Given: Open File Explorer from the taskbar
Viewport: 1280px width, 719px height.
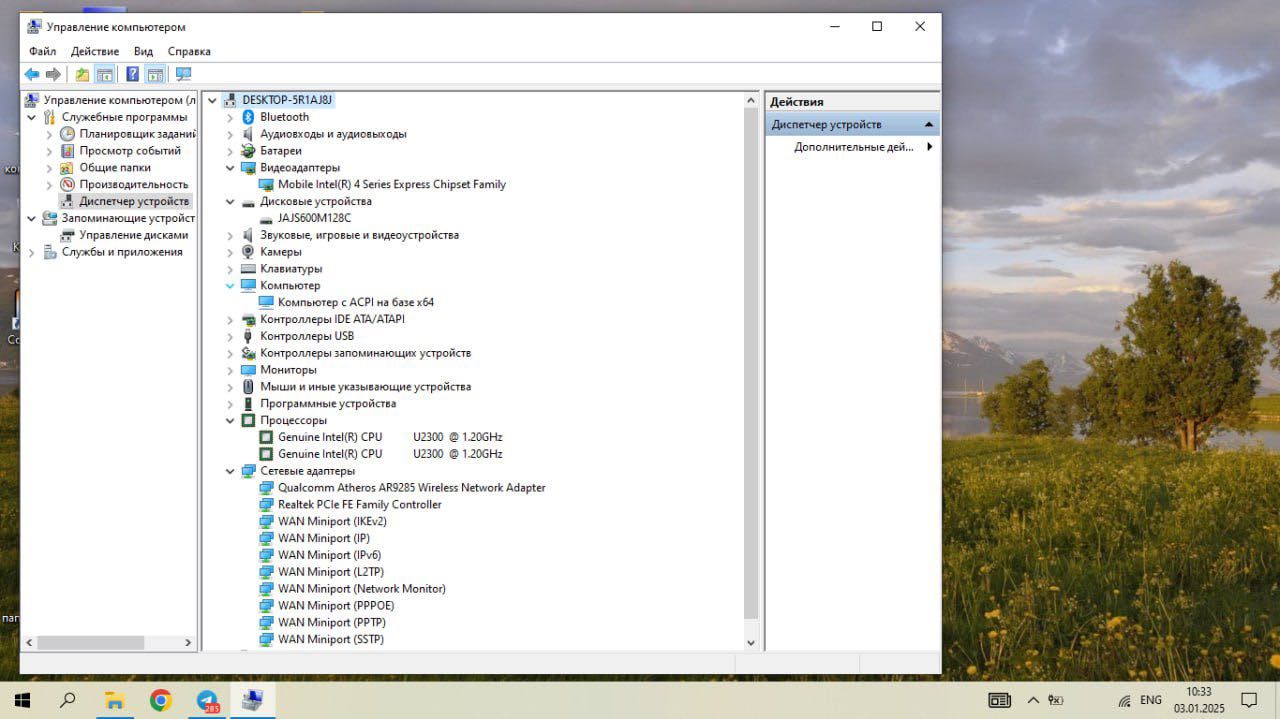Looking at the screenshot, I should click(114, 700).
